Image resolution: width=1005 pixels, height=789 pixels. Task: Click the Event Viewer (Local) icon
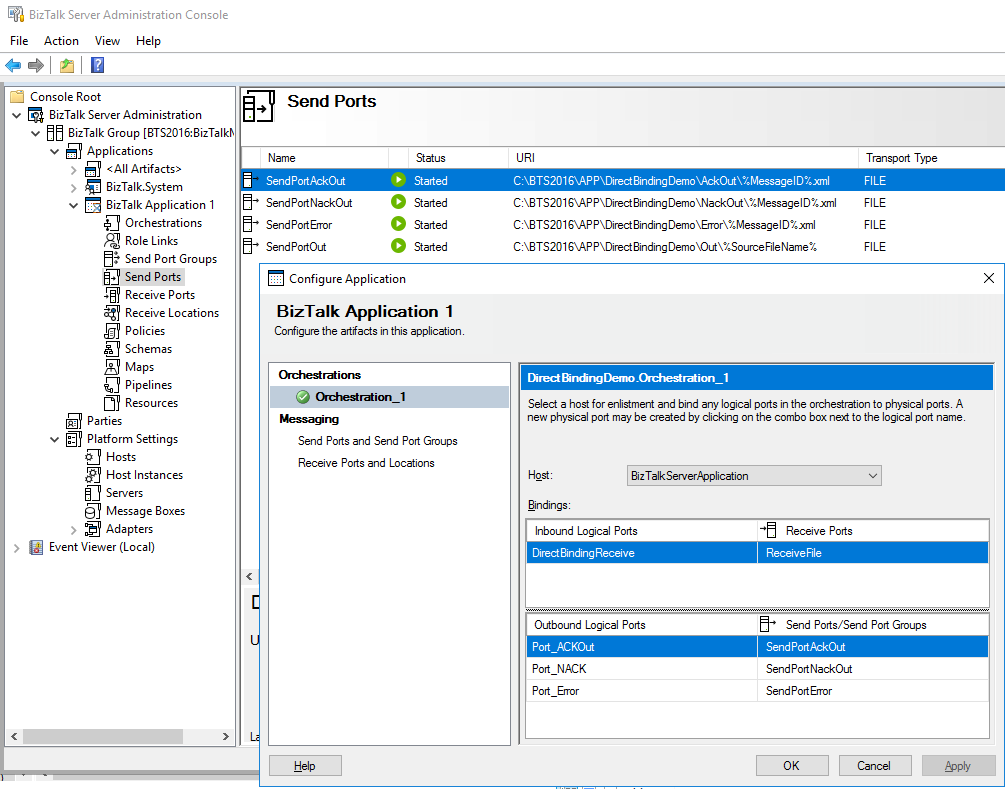pyautogui.click(x=36, y=547)
